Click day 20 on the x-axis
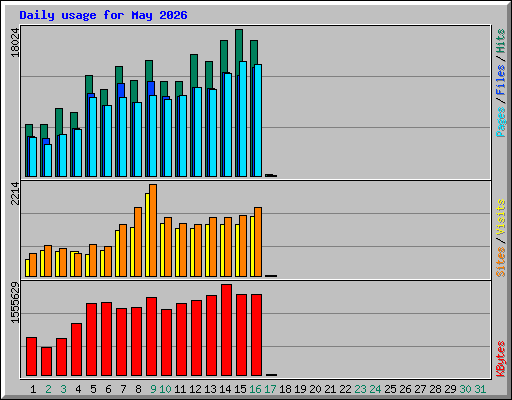 (315, 389)
